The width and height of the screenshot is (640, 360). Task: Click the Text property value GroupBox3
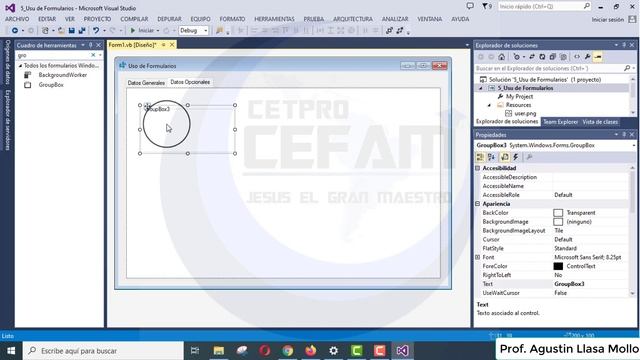click(569, 284)
